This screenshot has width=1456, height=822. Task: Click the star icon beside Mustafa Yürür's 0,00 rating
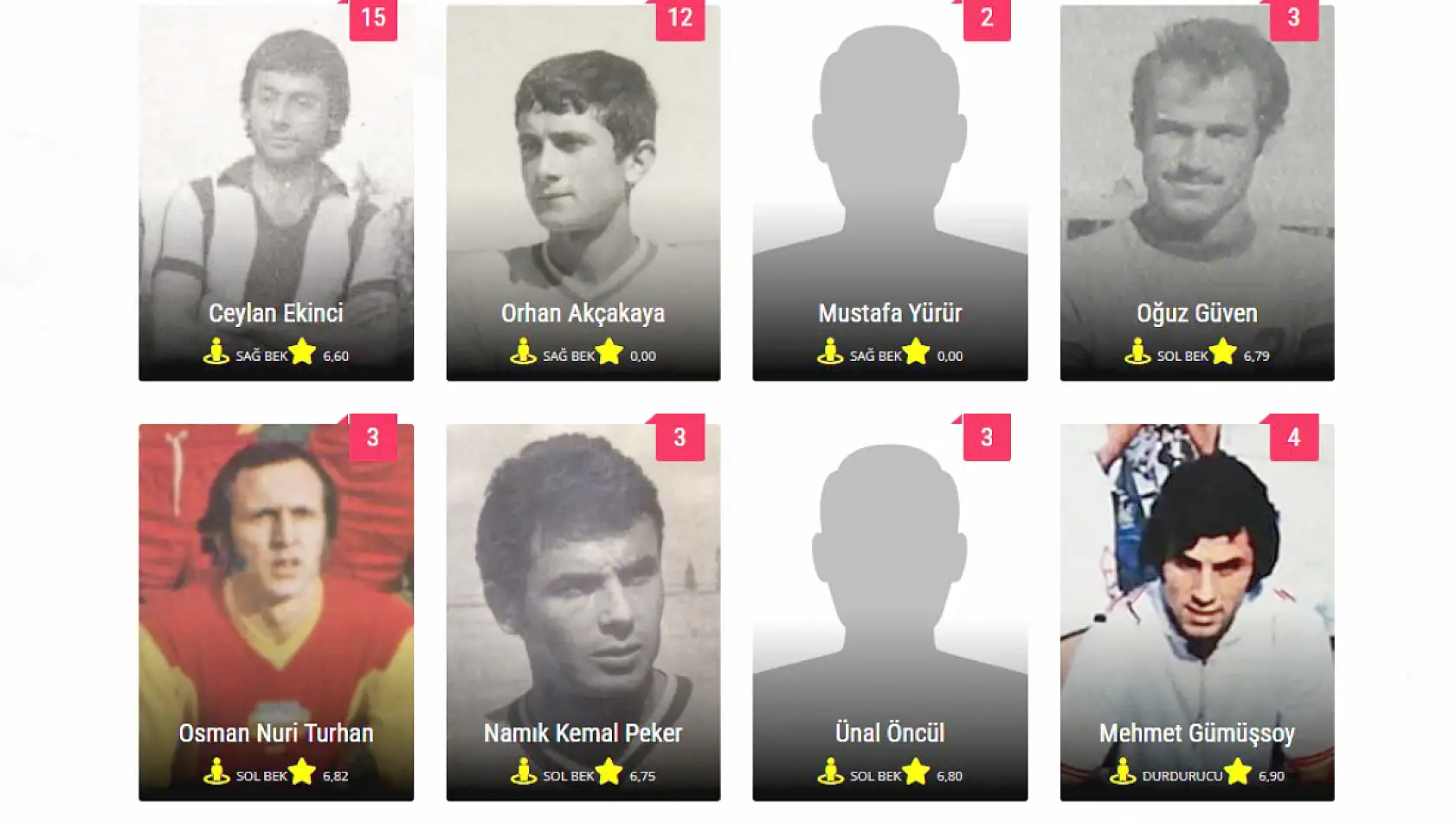pos(916,351)
